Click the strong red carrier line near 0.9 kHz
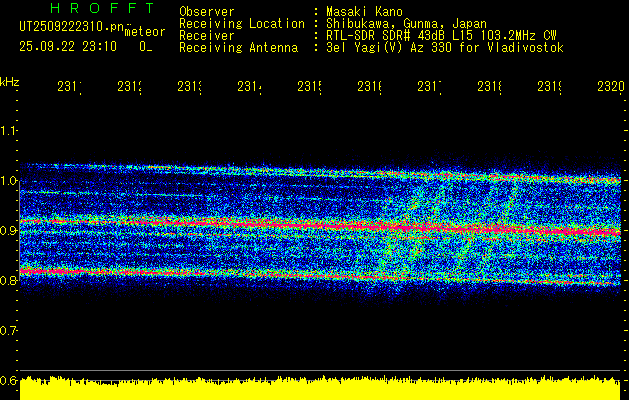Image resolution: width=629 pixels, height=400 pixels. (x=320, y=227)
